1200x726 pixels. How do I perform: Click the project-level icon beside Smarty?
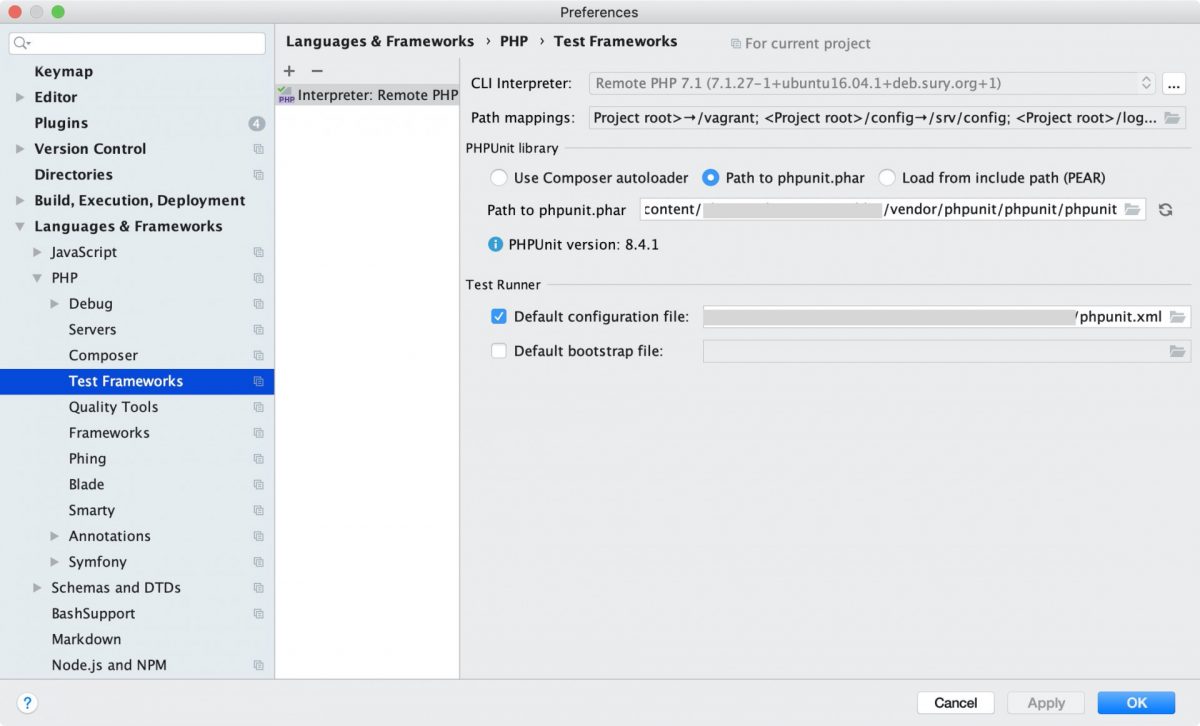(258, 511)
